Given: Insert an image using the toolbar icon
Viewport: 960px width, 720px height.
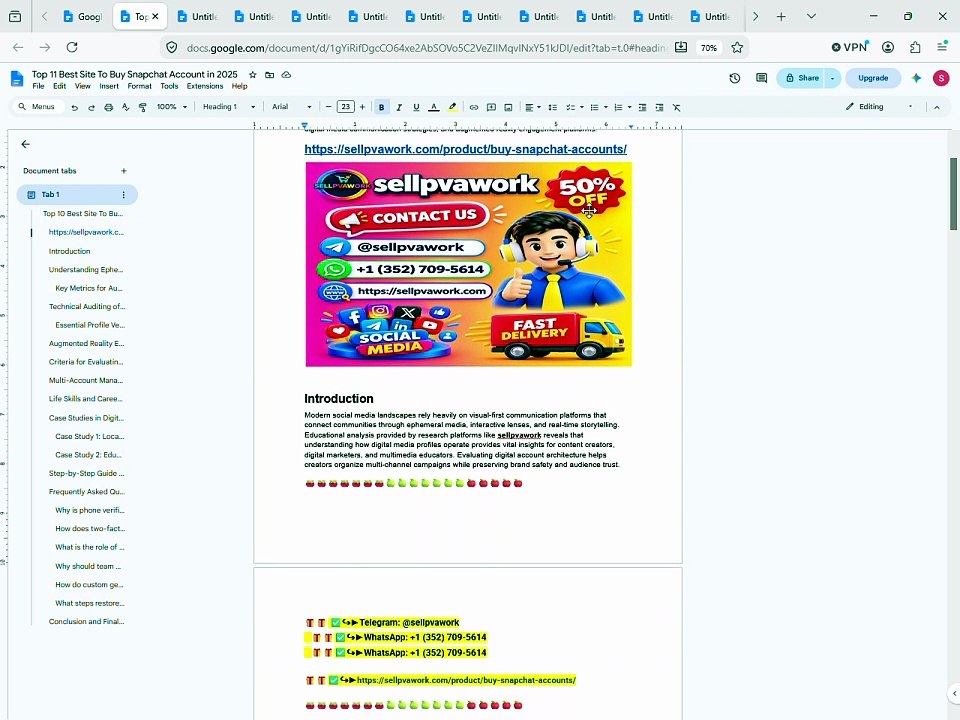Looking at the screenshot, I should coord(508,107).
